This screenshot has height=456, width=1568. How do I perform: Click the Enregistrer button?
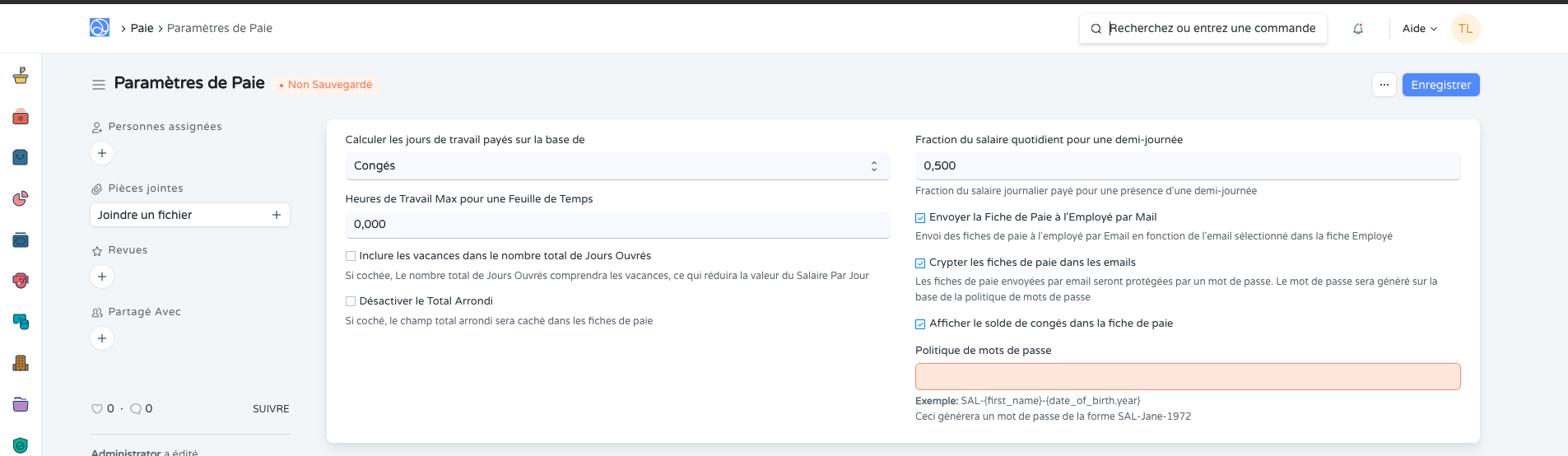pyautogui.click(x=1440, y=85)
